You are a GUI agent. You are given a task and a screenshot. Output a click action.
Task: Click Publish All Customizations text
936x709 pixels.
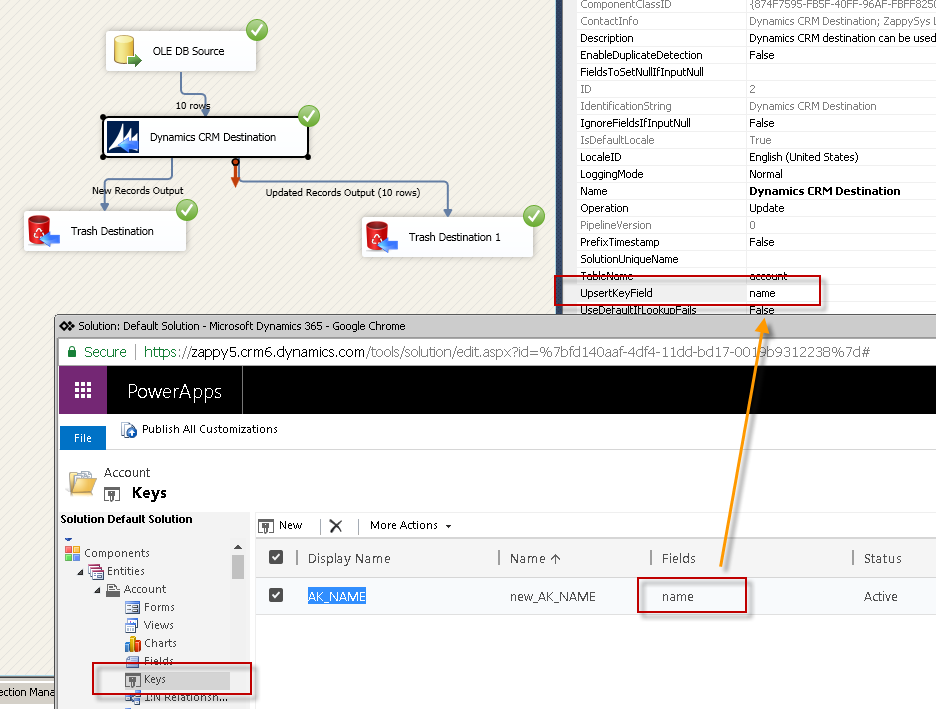(x=210, y=429)
